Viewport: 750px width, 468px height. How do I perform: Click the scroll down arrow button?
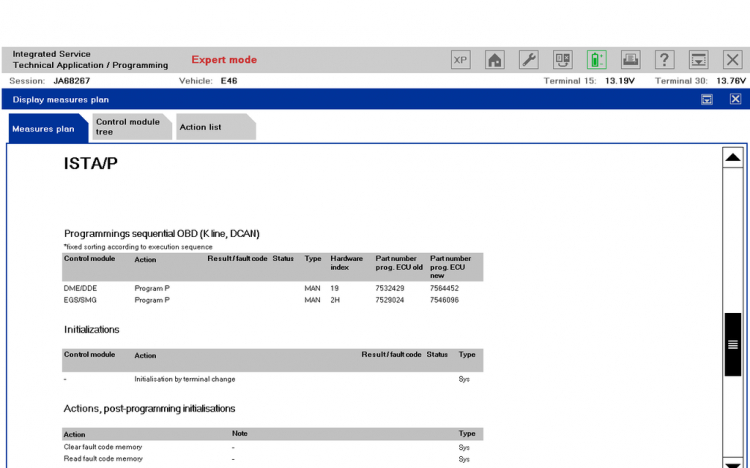[732, 463]
